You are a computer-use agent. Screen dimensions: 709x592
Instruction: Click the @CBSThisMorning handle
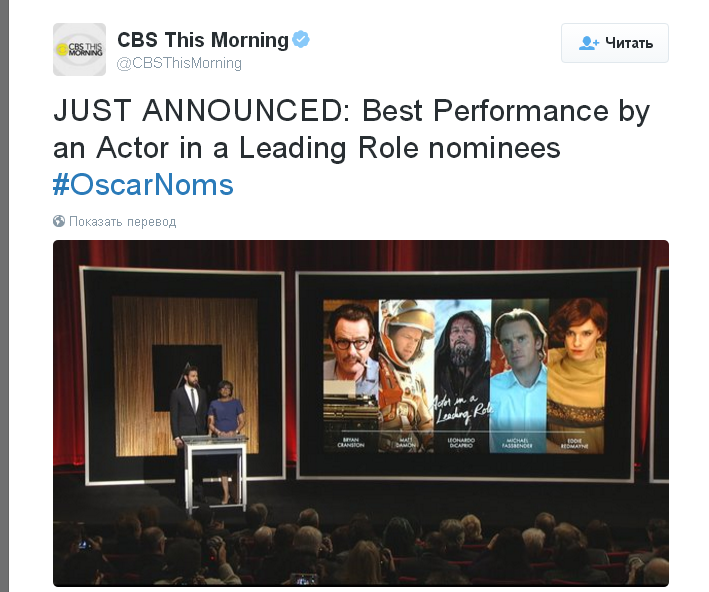click(x=180, y=63)
